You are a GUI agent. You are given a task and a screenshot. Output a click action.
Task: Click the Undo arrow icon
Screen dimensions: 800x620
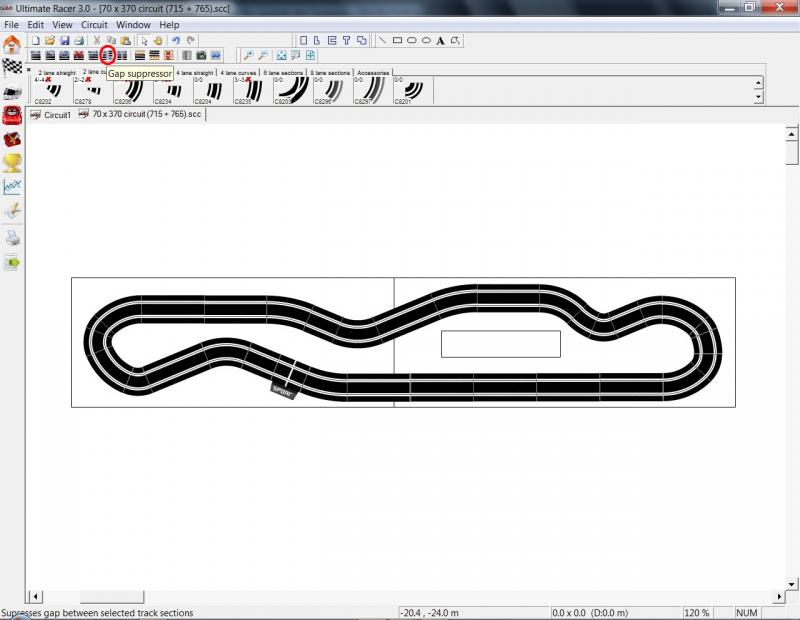tap(176, 41)
